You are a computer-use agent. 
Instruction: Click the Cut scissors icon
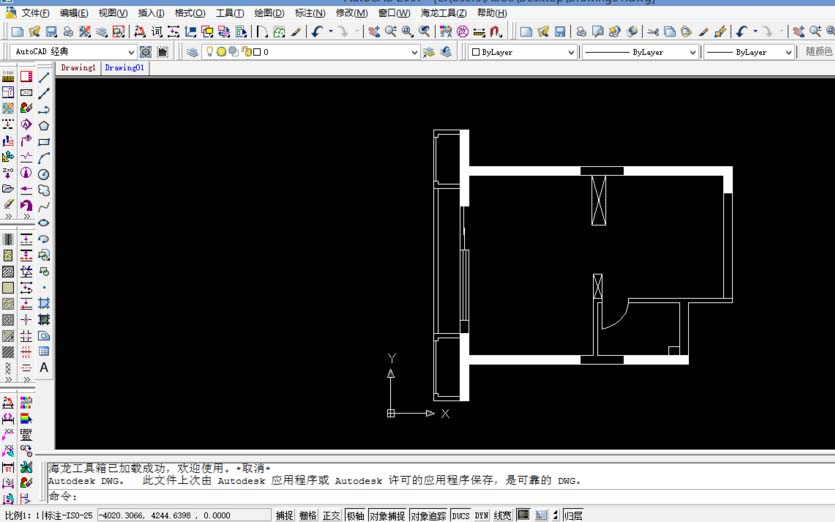pyautogui.click(x=653, y=32)
